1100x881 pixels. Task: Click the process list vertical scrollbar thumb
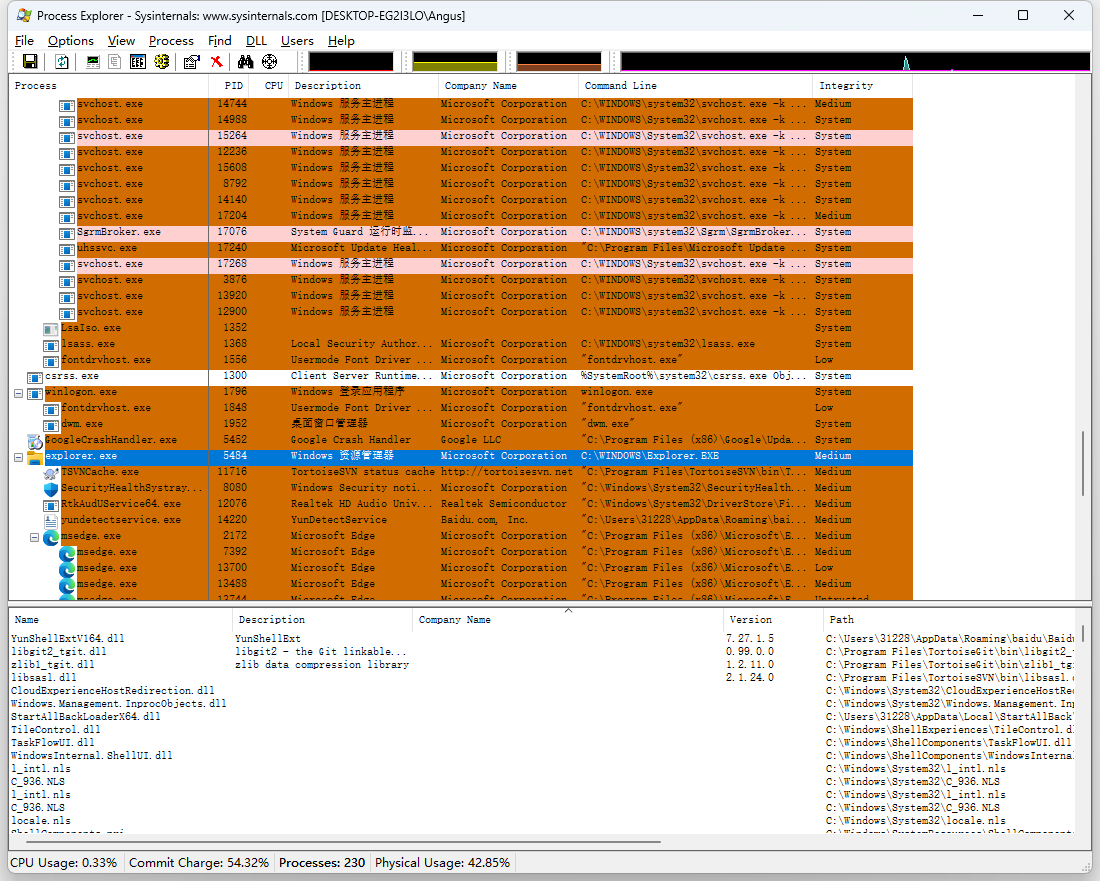[1082, 464]
